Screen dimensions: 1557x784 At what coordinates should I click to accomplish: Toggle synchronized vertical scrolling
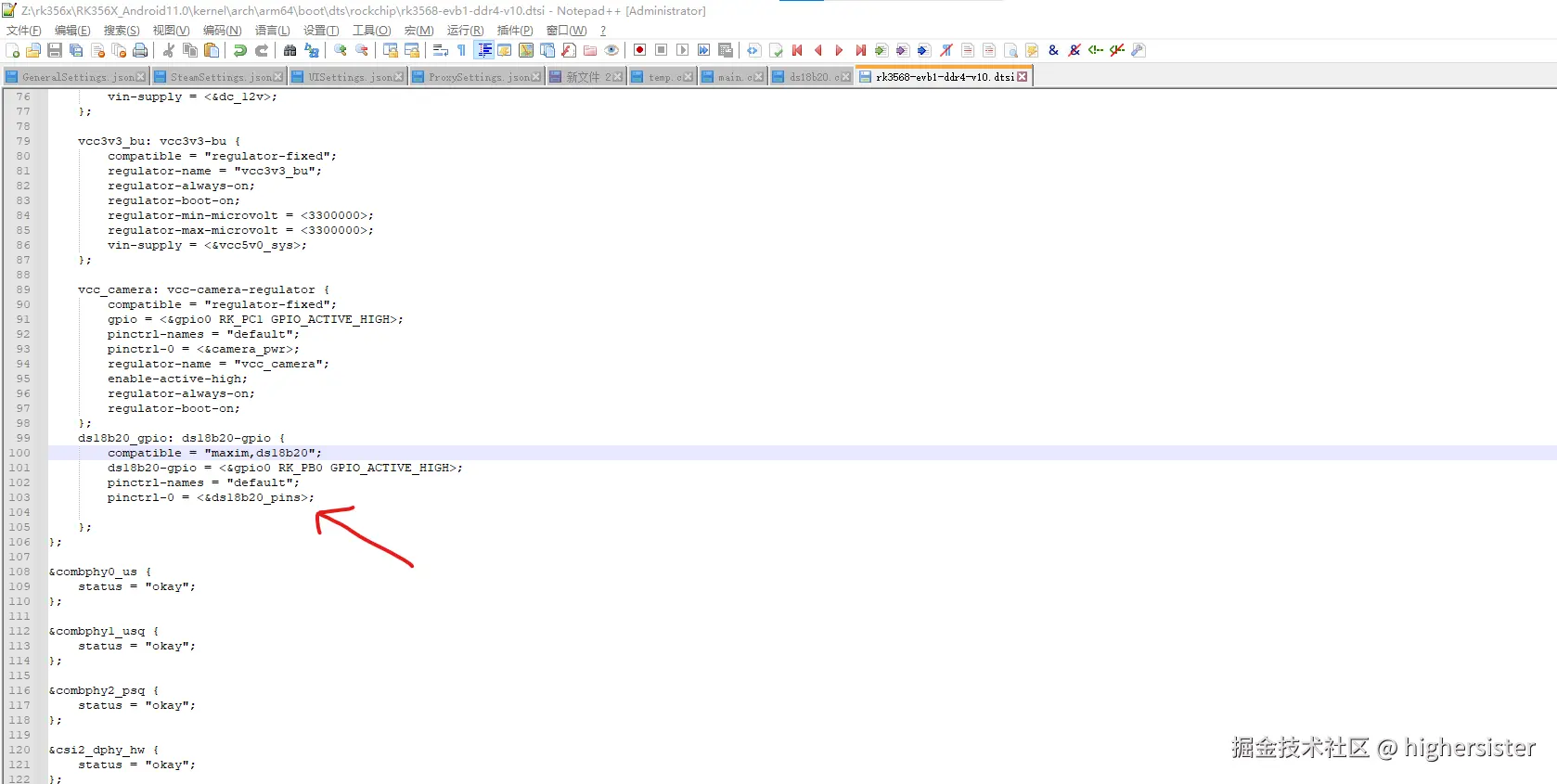(x=391, y=50)
